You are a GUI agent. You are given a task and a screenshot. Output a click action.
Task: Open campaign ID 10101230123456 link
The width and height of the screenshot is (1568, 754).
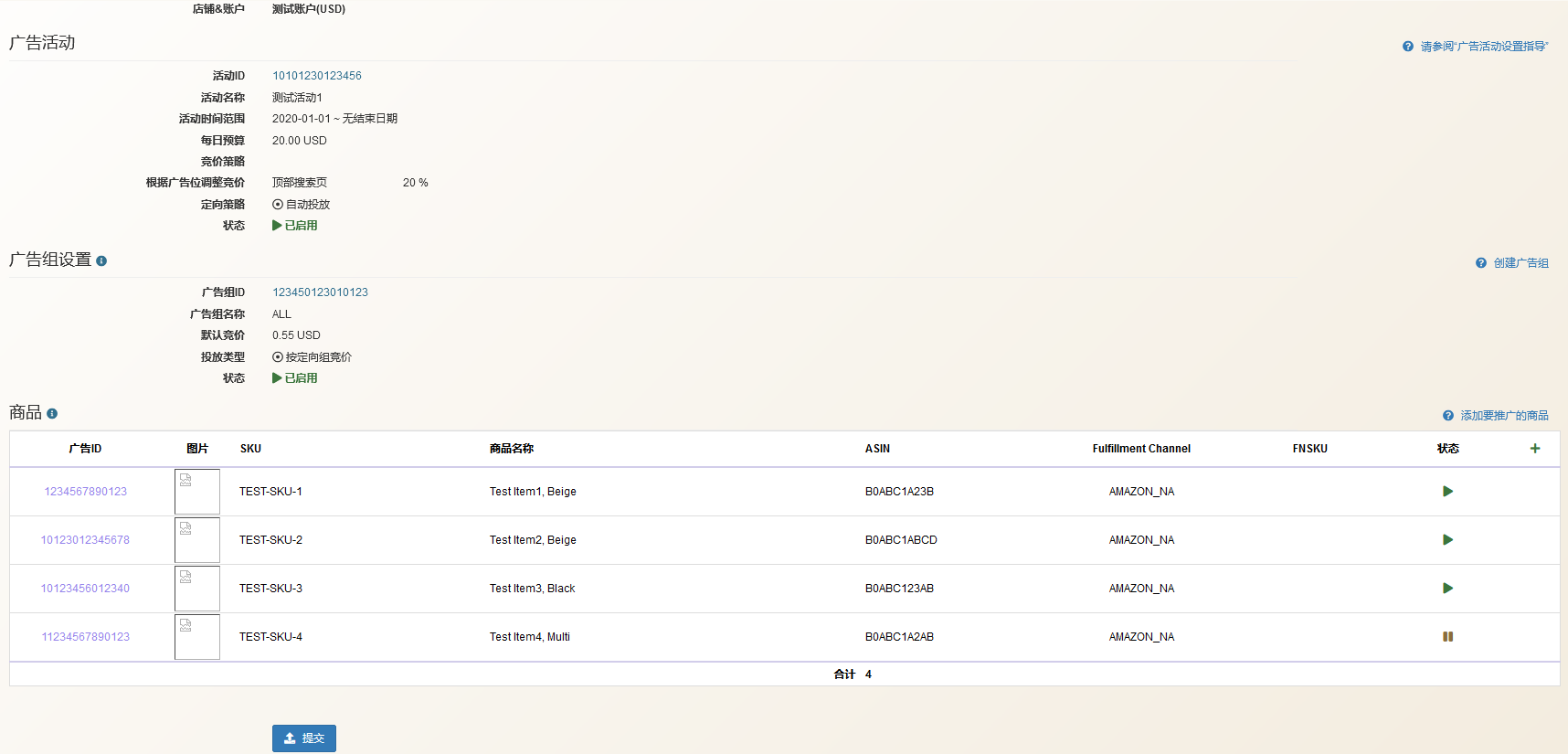point(316,76)
